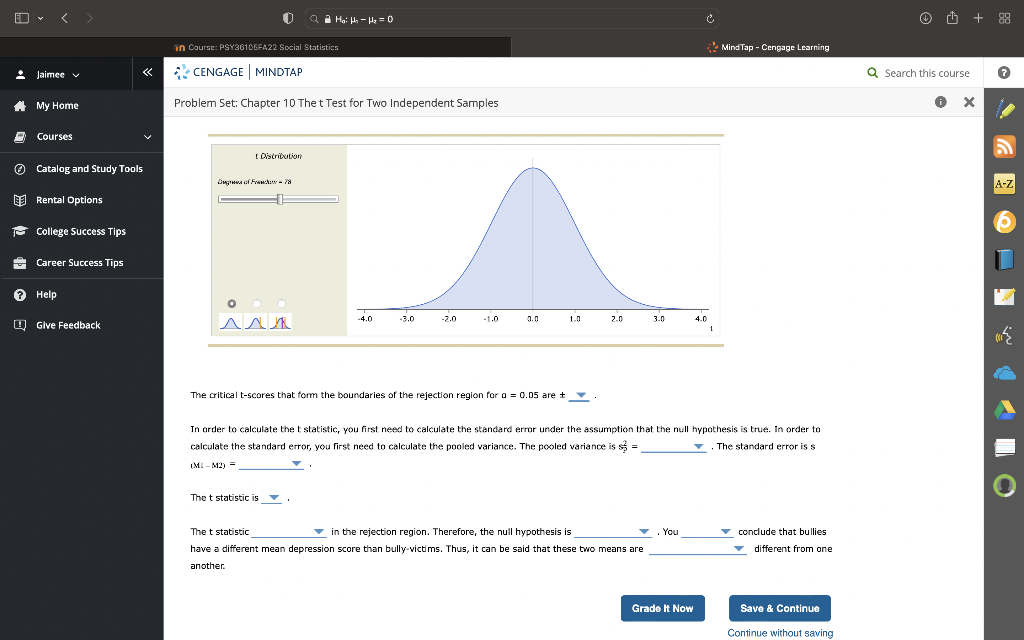Image resolution: width=1024 pixels, height=640 pixels.
Task: Collapse the left navigation sidebar
Action: (148, 72)
